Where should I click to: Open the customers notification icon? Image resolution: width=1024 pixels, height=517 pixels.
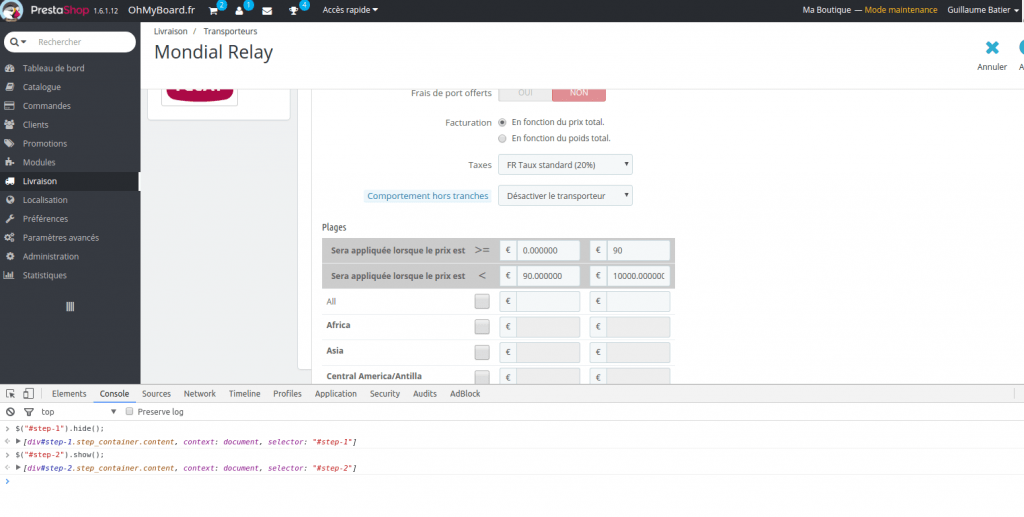click(240, 10)
